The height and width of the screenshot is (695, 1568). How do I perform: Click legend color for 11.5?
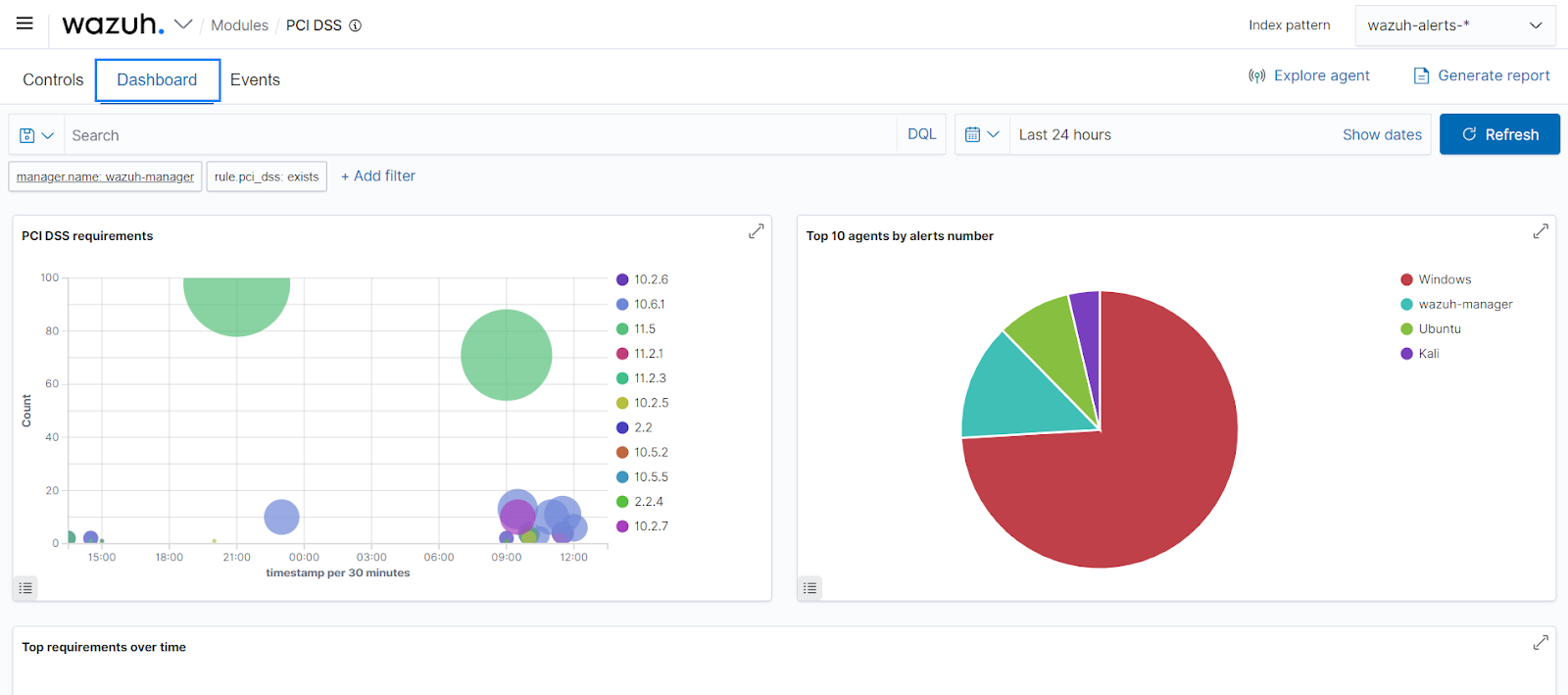pos(622,329)
